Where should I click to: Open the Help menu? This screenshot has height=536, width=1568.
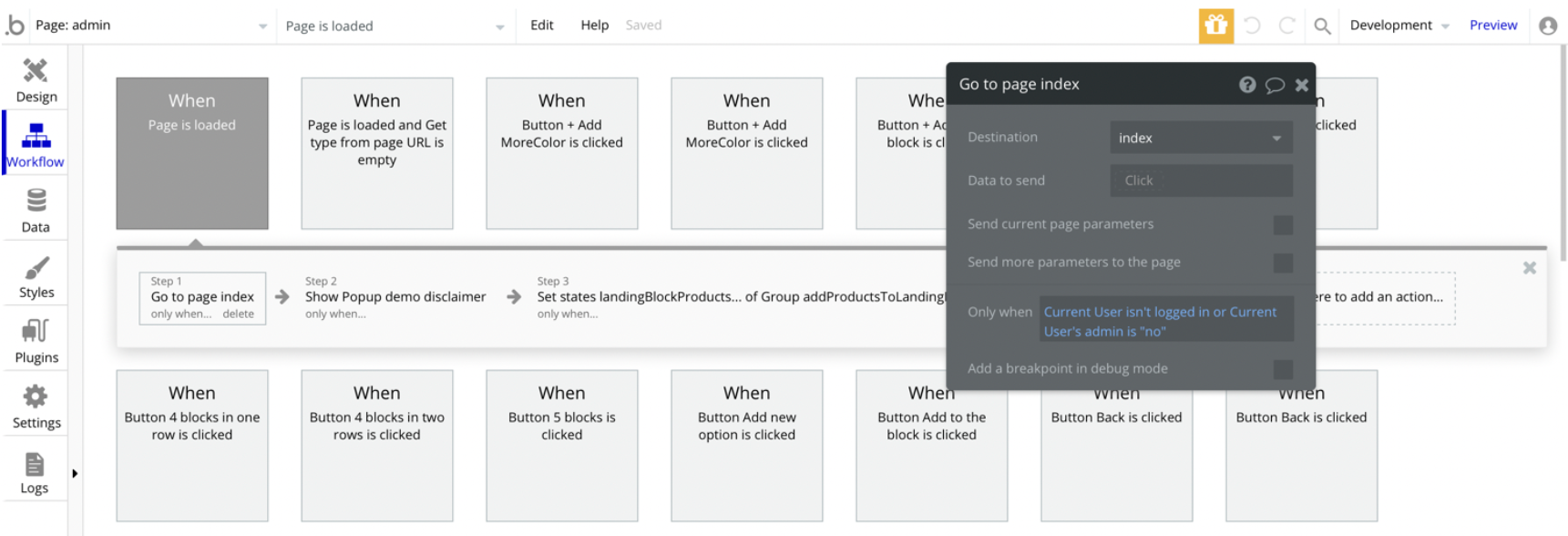[594, 26]
